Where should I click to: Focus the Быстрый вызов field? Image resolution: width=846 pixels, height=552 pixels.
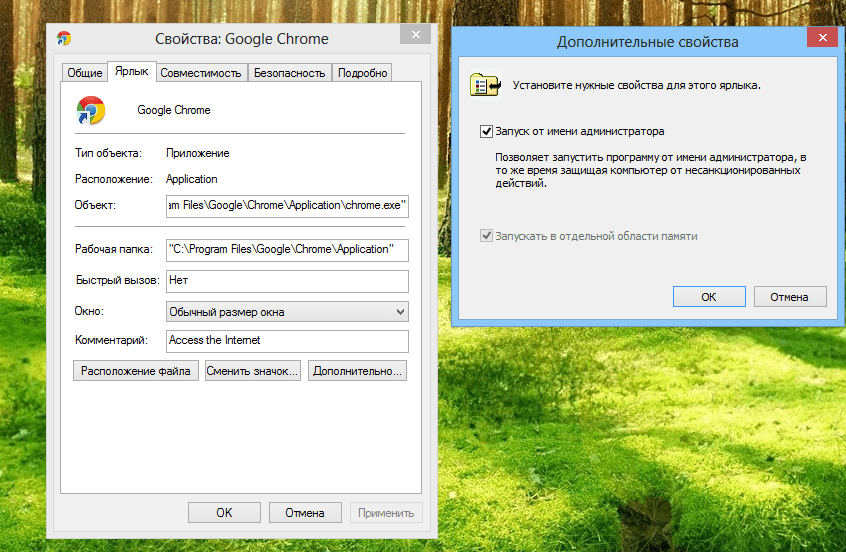[286, 281]
